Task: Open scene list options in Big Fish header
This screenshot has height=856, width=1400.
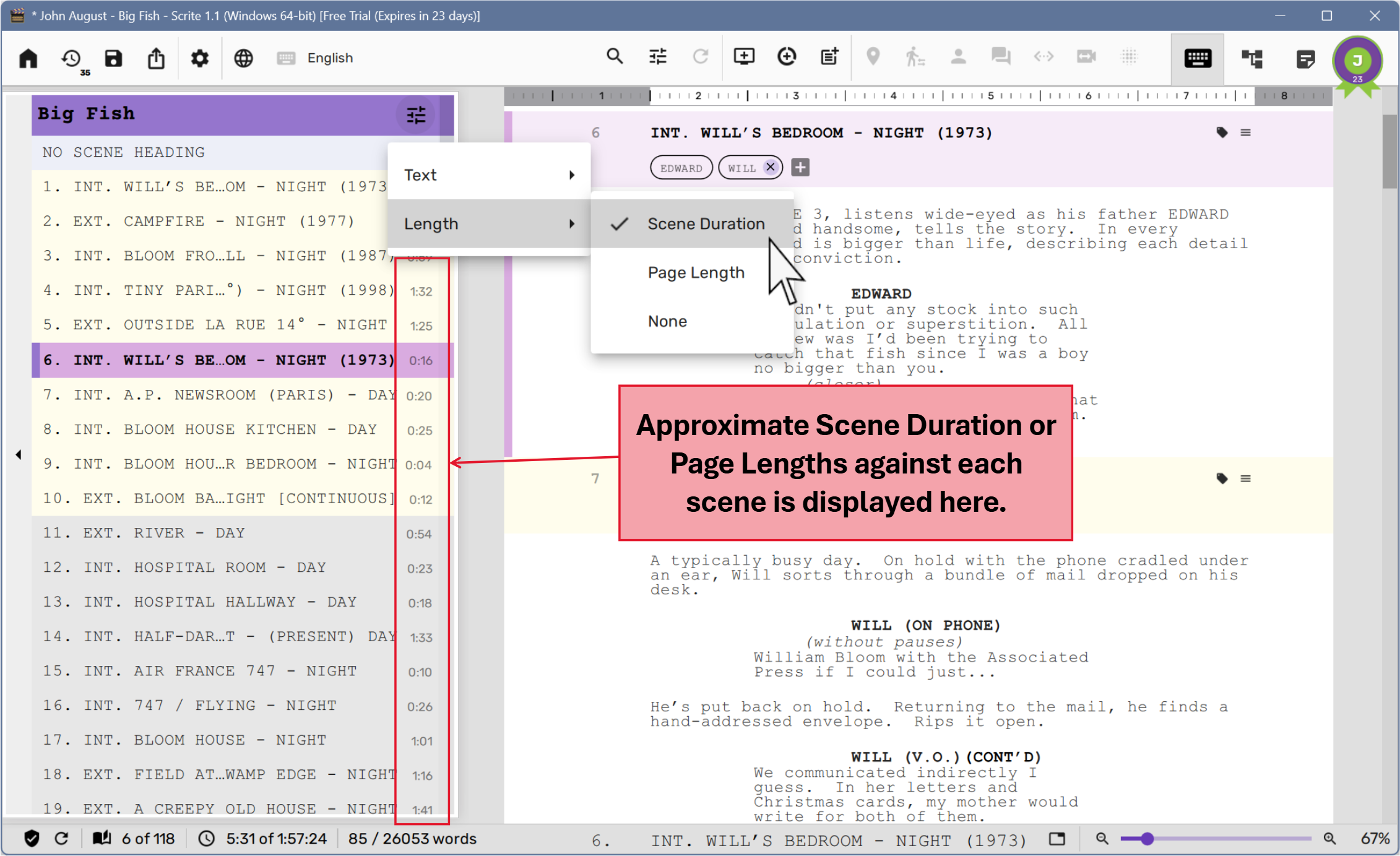Action: tap(416, 115)
